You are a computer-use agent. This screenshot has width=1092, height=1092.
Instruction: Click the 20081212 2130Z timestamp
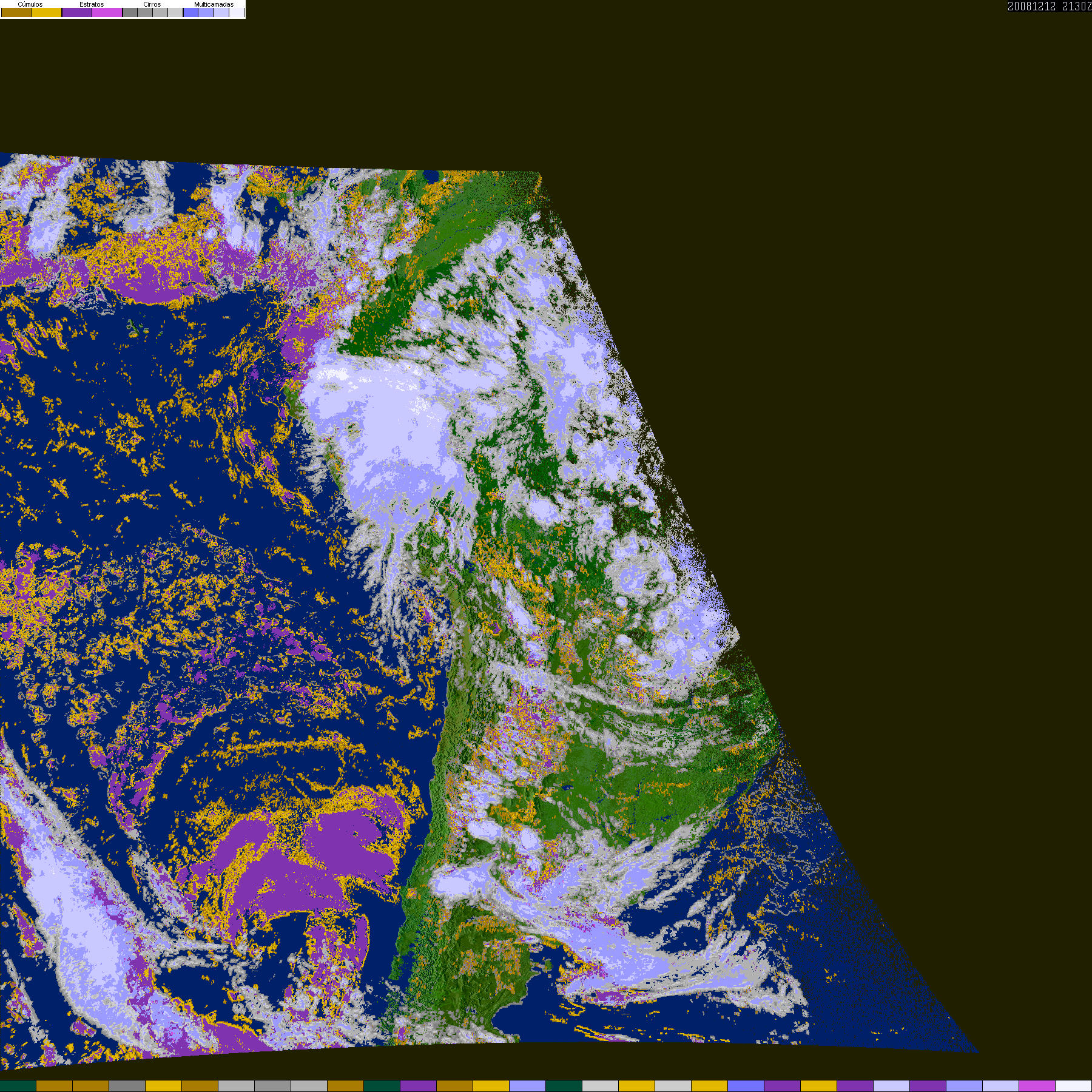tap(1050, 6)
